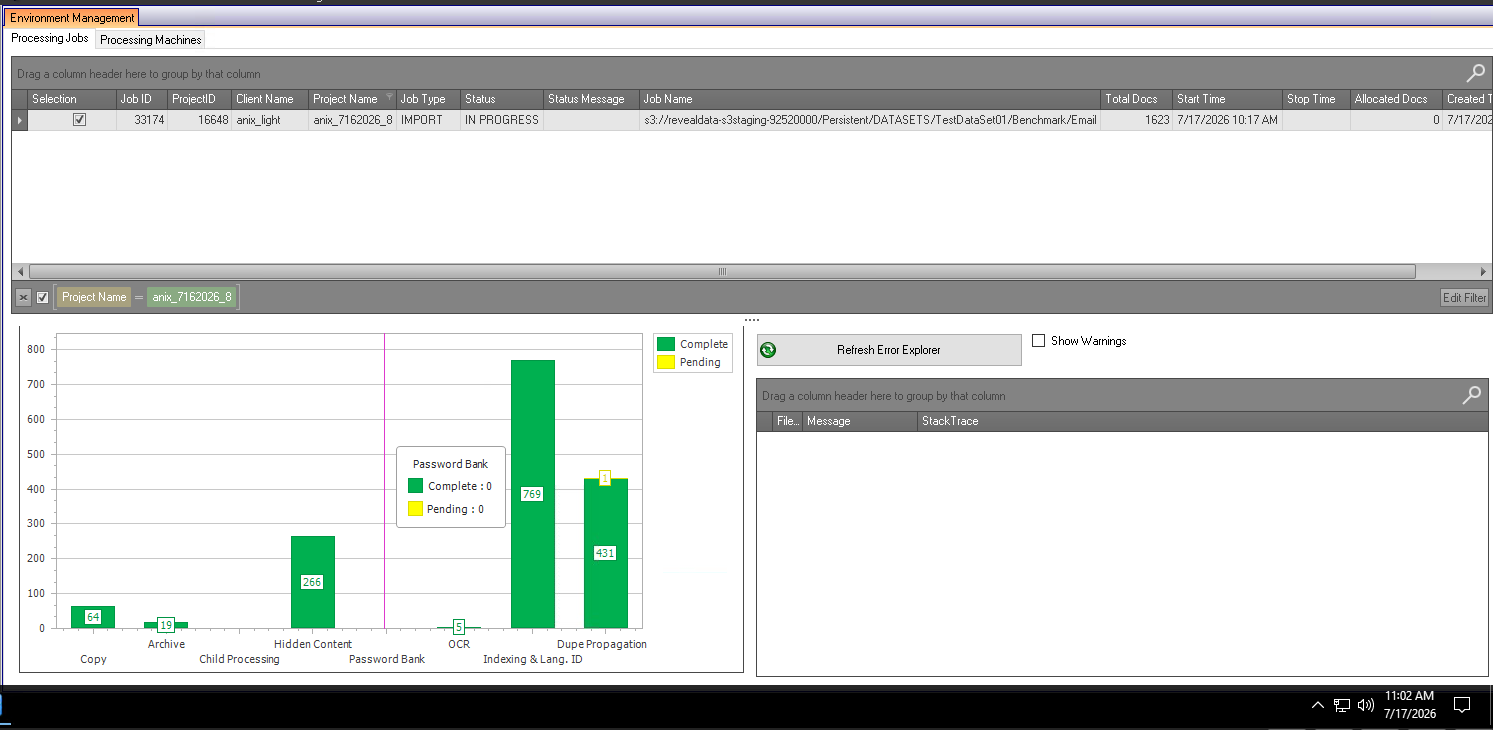Click the OCR bar labeled 5
Image resolution: width=1493 pixels, height=730 pixels.
(459, 627)
